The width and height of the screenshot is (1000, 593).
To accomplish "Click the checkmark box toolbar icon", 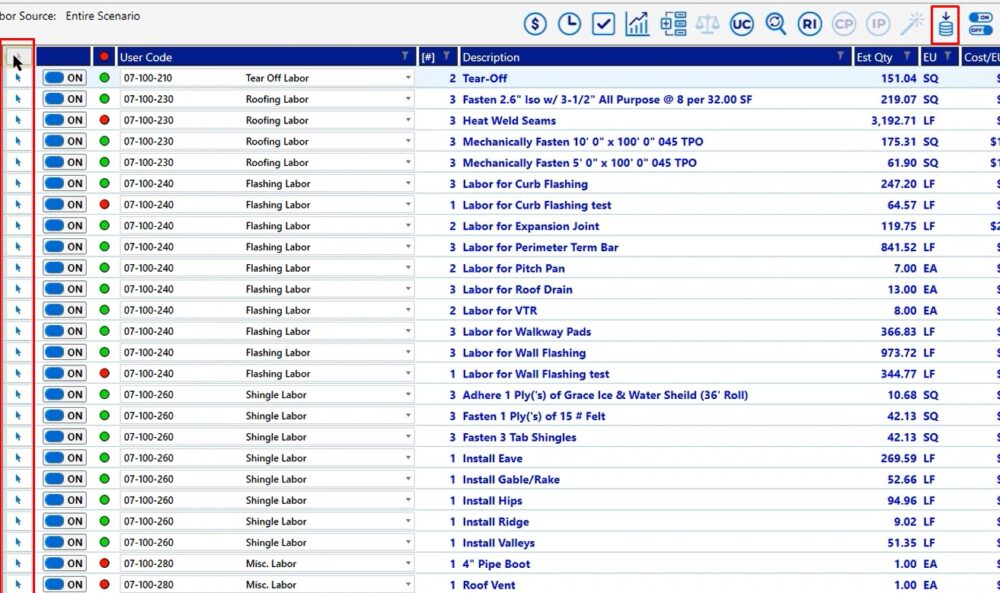I will (603, 24).
